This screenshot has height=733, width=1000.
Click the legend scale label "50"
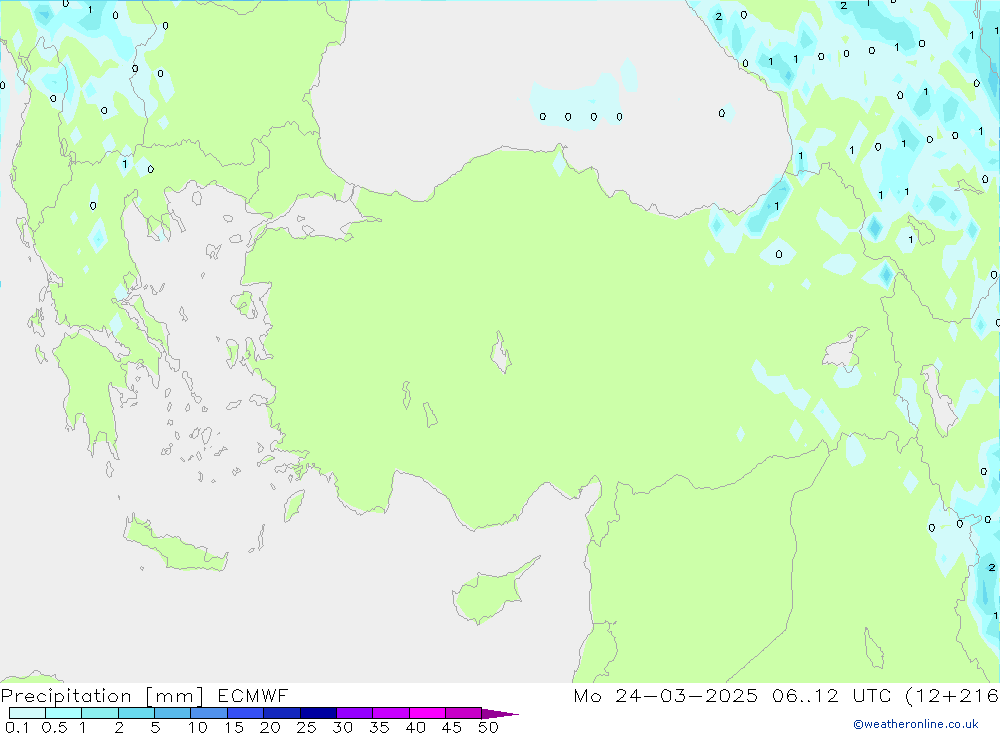(x=489, y=727)
